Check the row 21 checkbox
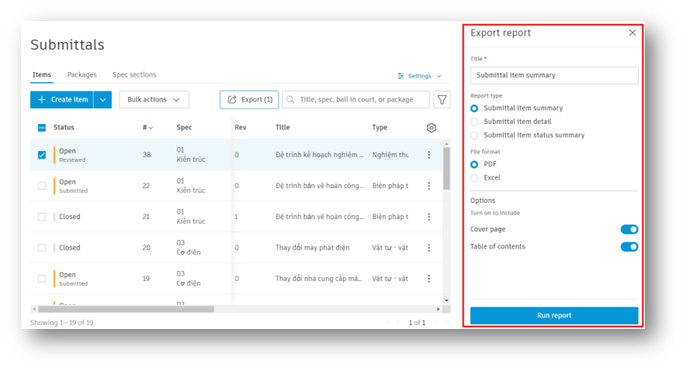The image size is (687, 371). coord(42,217)
